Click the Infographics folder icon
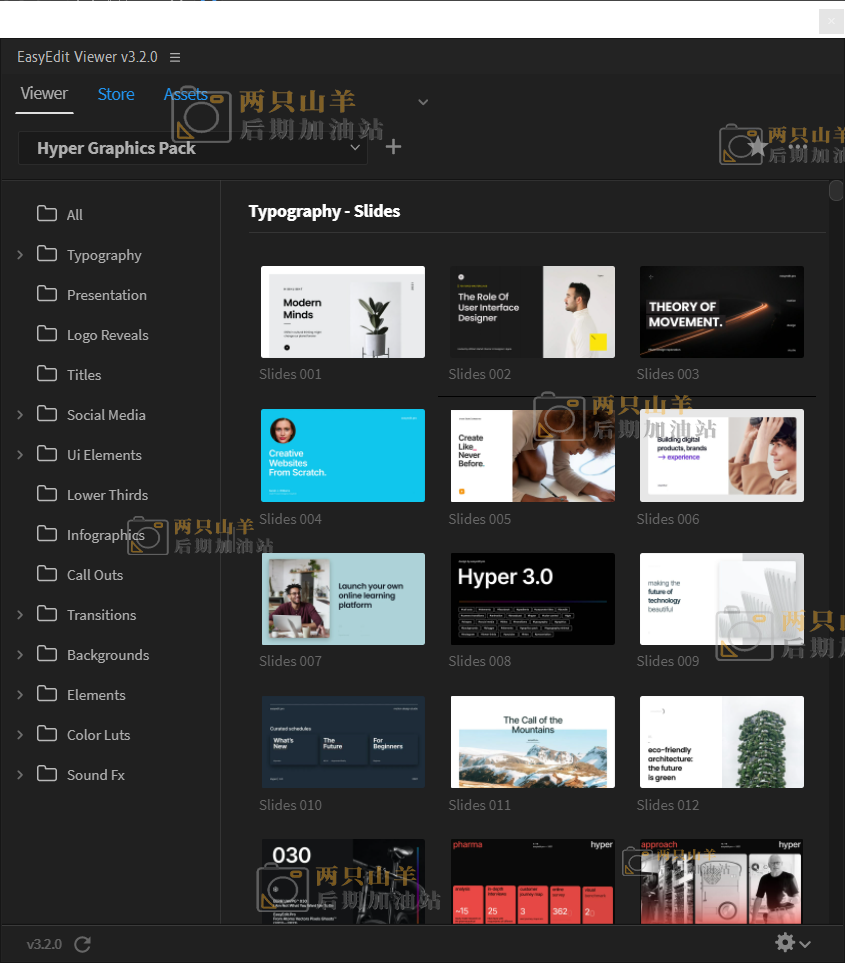Viewport: 845px width, 963px height. pos(47,534)
